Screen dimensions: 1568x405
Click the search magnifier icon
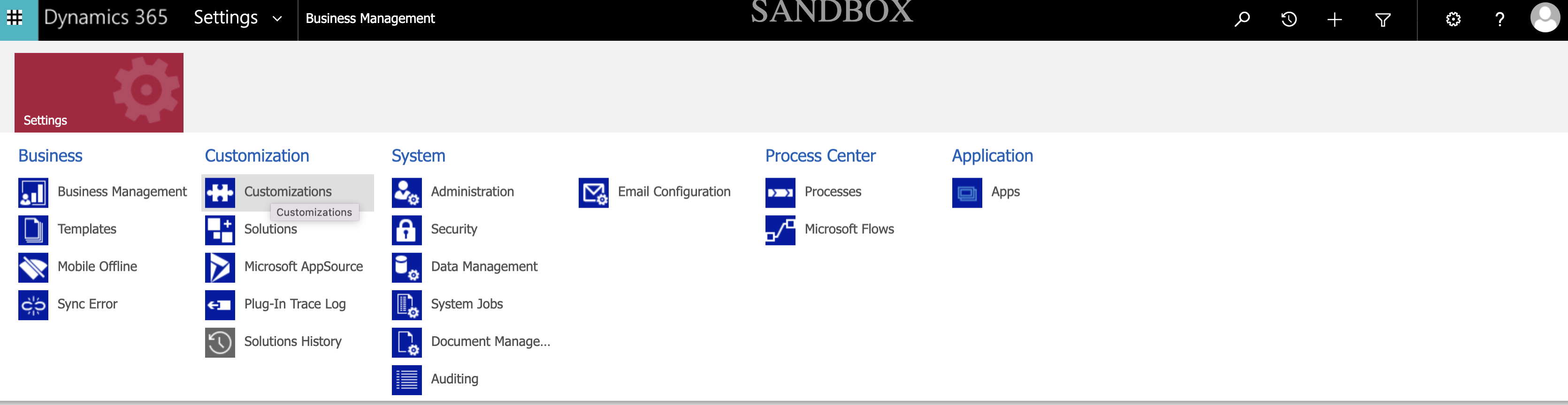(x=1242, y=20)
